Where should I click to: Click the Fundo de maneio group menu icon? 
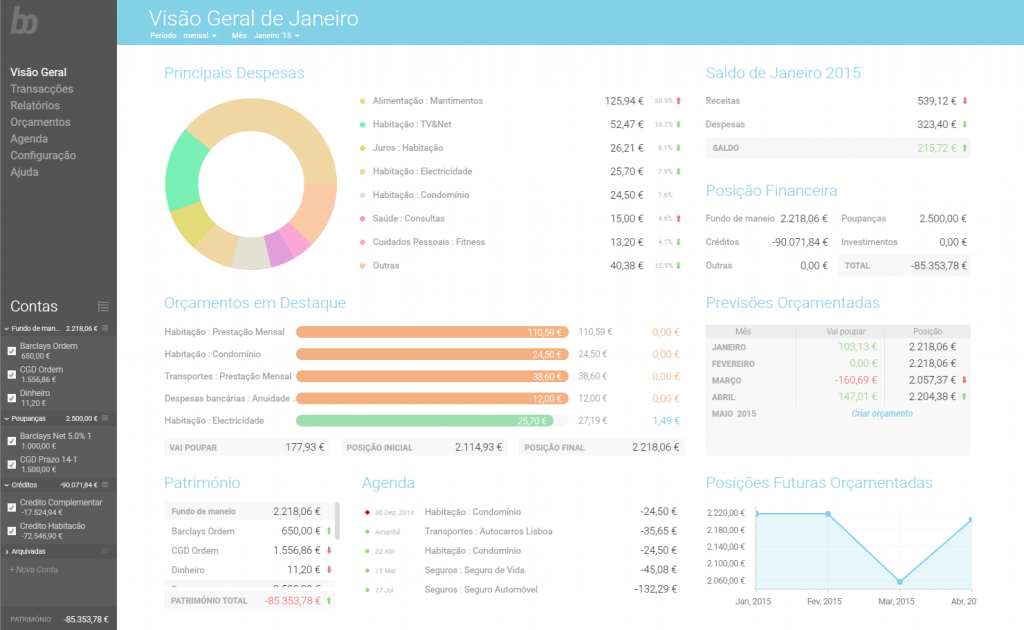pyautogui.click(x=105, y=328)
